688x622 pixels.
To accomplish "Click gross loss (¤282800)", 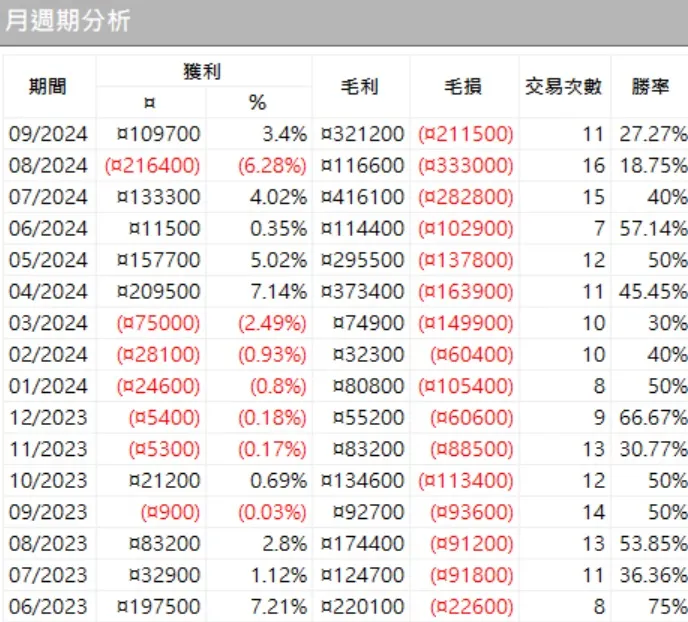I will pyautogui.click(x=466, y=197).
